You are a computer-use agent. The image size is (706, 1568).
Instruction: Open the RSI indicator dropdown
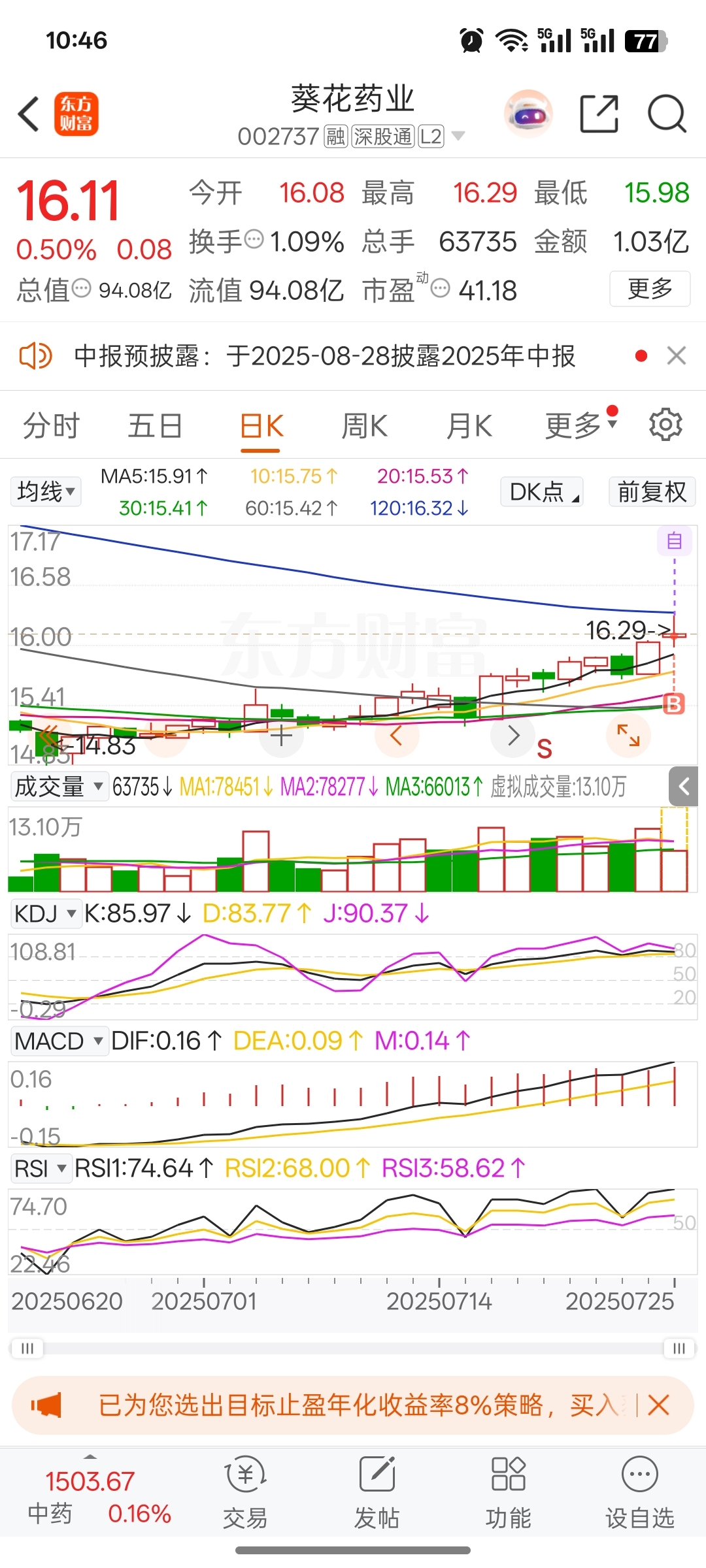tap(41, 1168)
